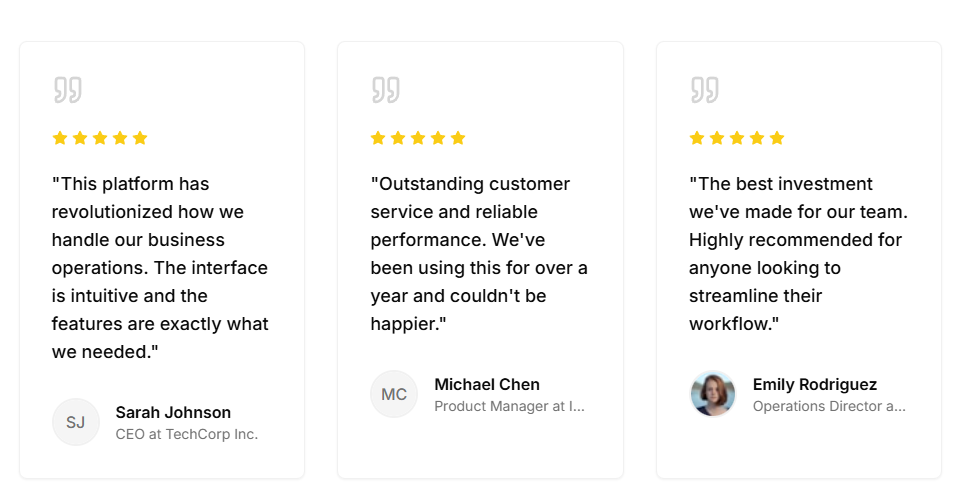This screenshot has width=975, height=494.
Task: Click the fifth star in Emily Rodriguez's rating
Action: (777, 138)
